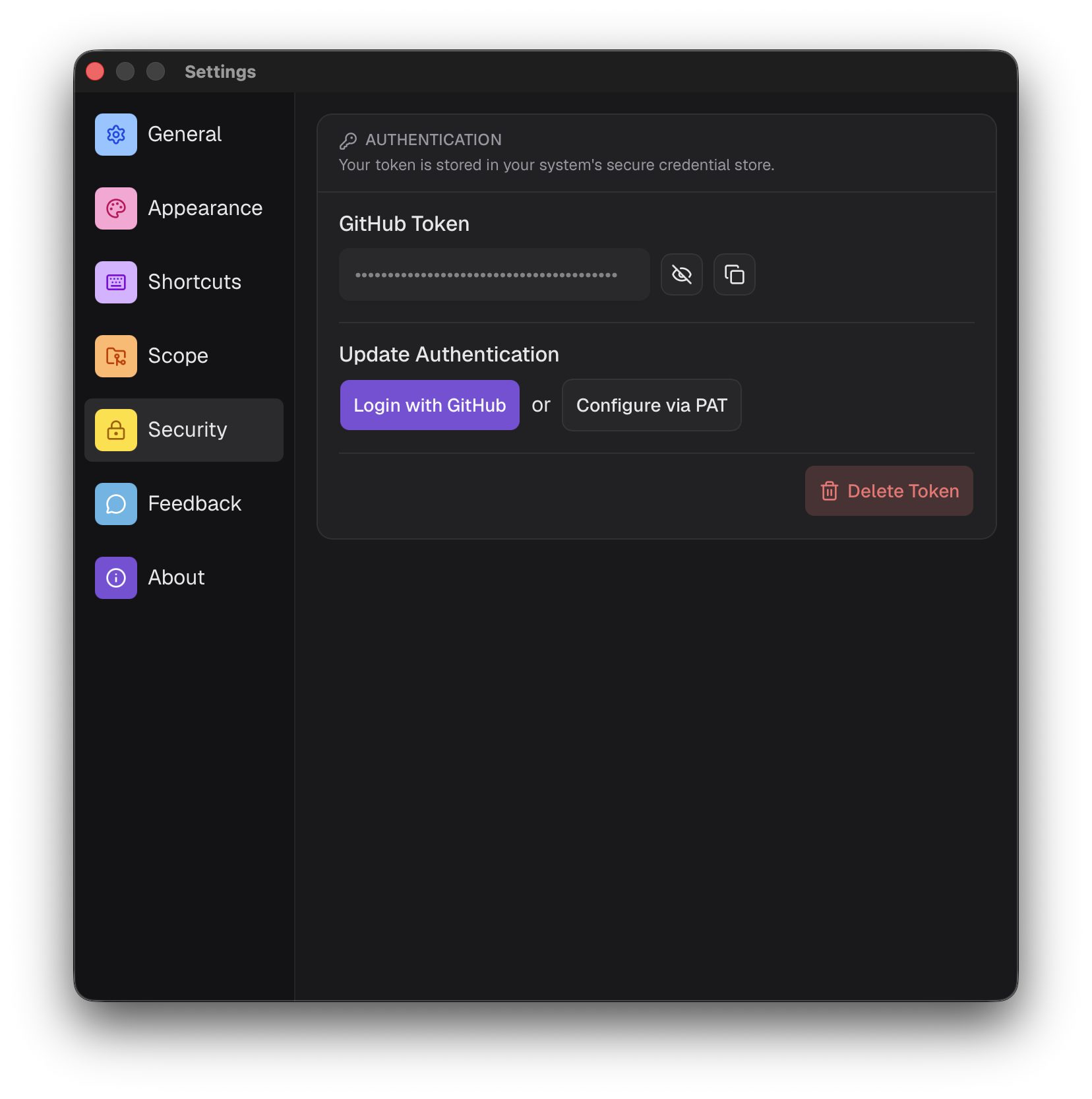
Task: Copy the GitHub token to clipboard
Action: 735,274
